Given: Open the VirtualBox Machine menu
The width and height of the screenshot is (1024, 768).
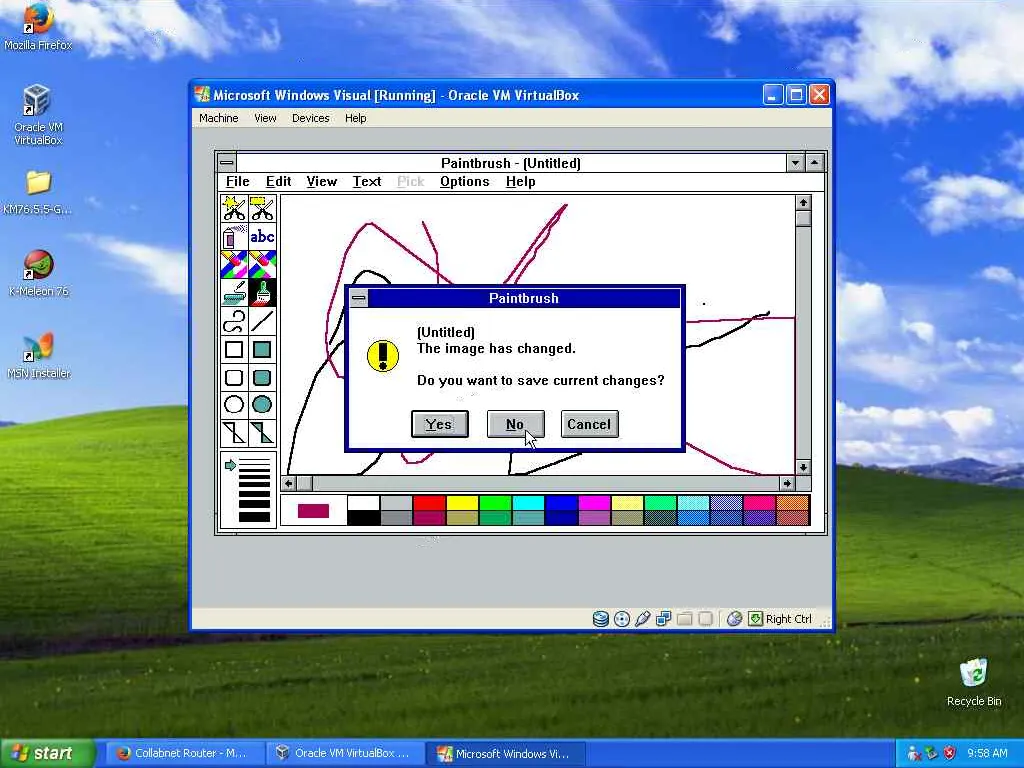Looking at the screenshot, I should pyautogui.click(x=219, y=118).
